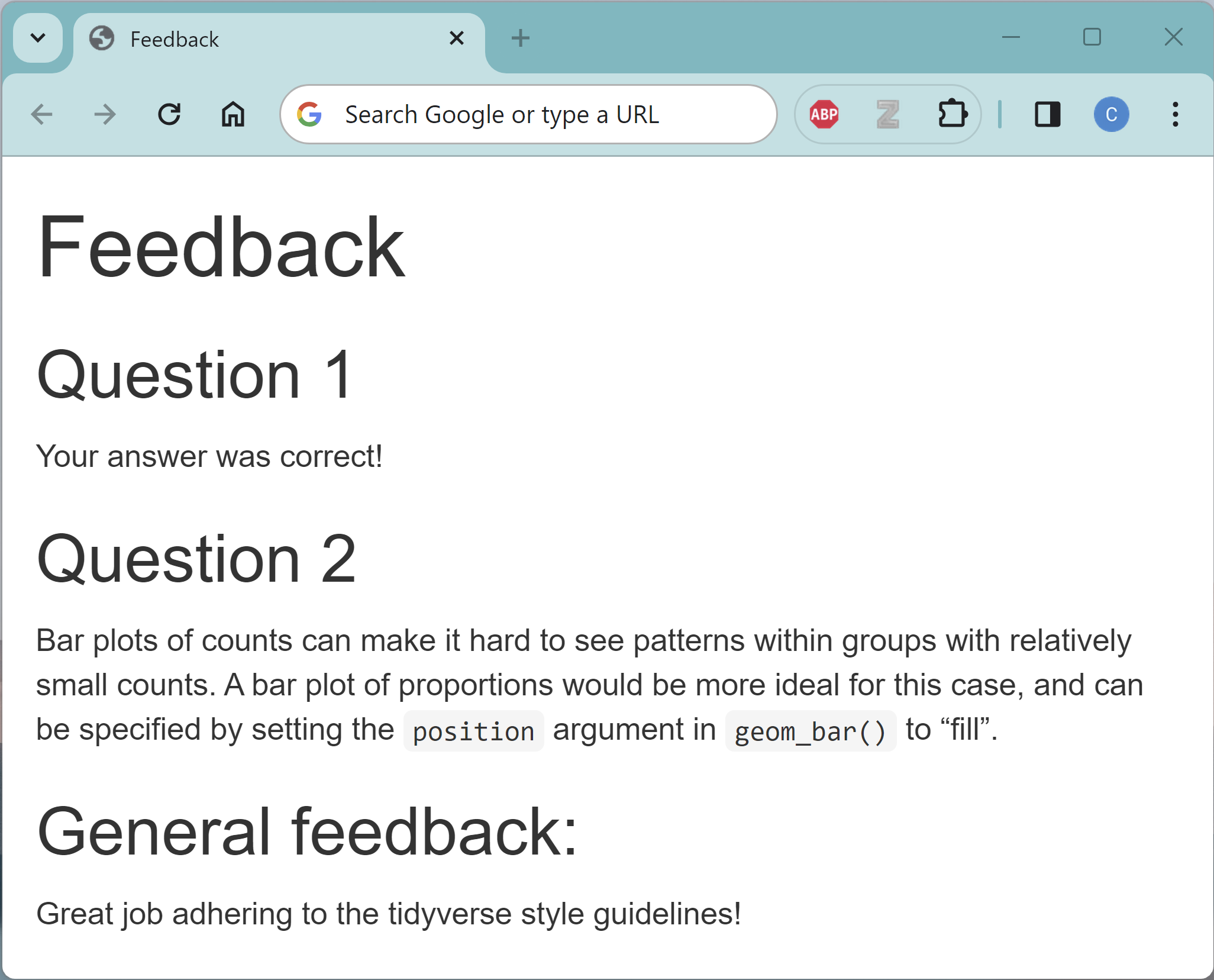Click the forward navigation arrow

(105, 114)
